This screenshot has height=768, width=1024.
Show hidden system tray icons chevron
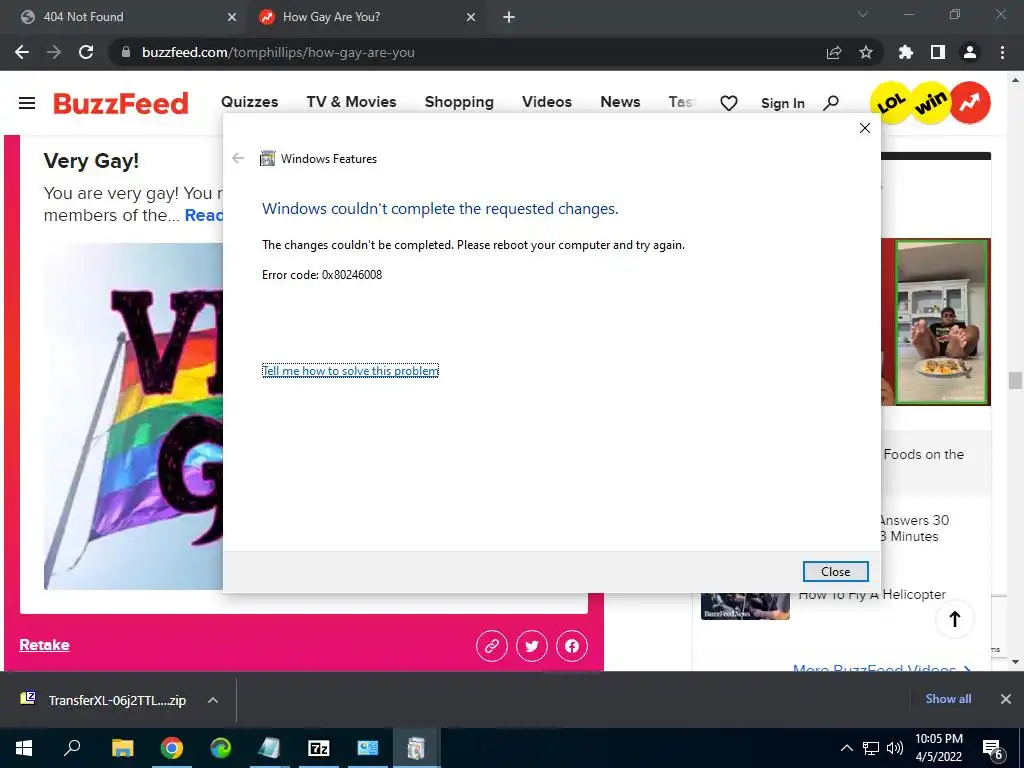[846, 748]
